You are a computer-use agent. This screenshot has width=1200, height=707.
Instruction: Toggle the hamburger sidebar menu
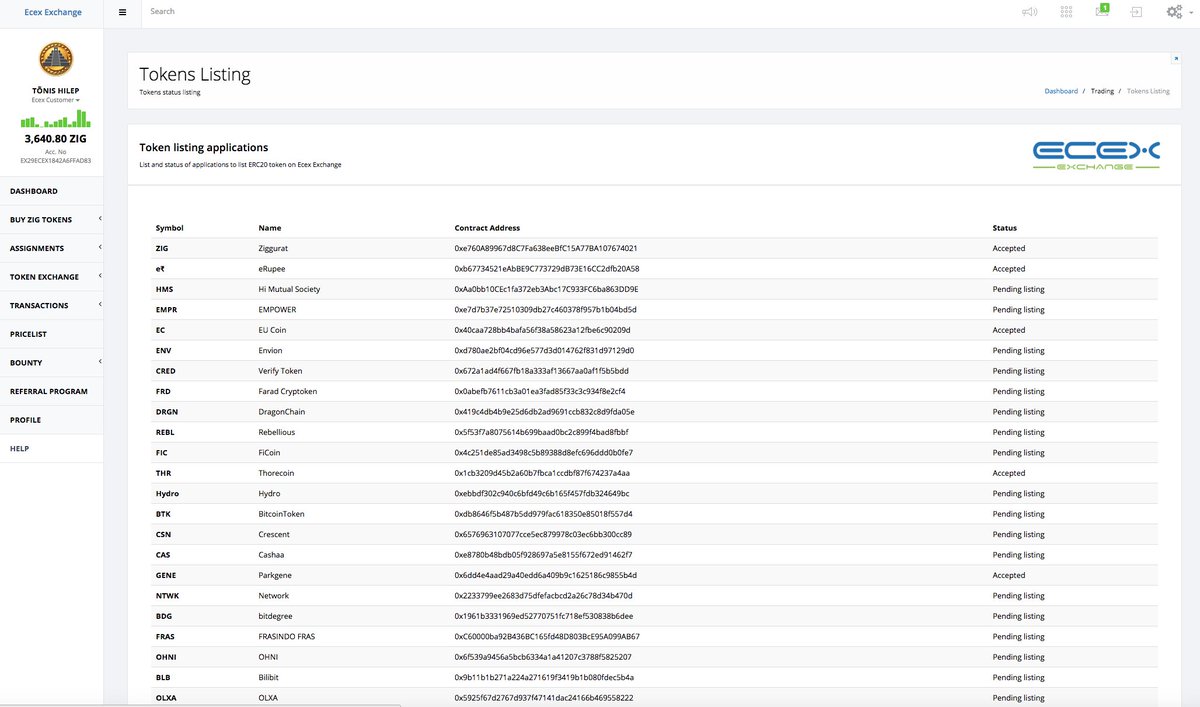(x=122, y=12)
